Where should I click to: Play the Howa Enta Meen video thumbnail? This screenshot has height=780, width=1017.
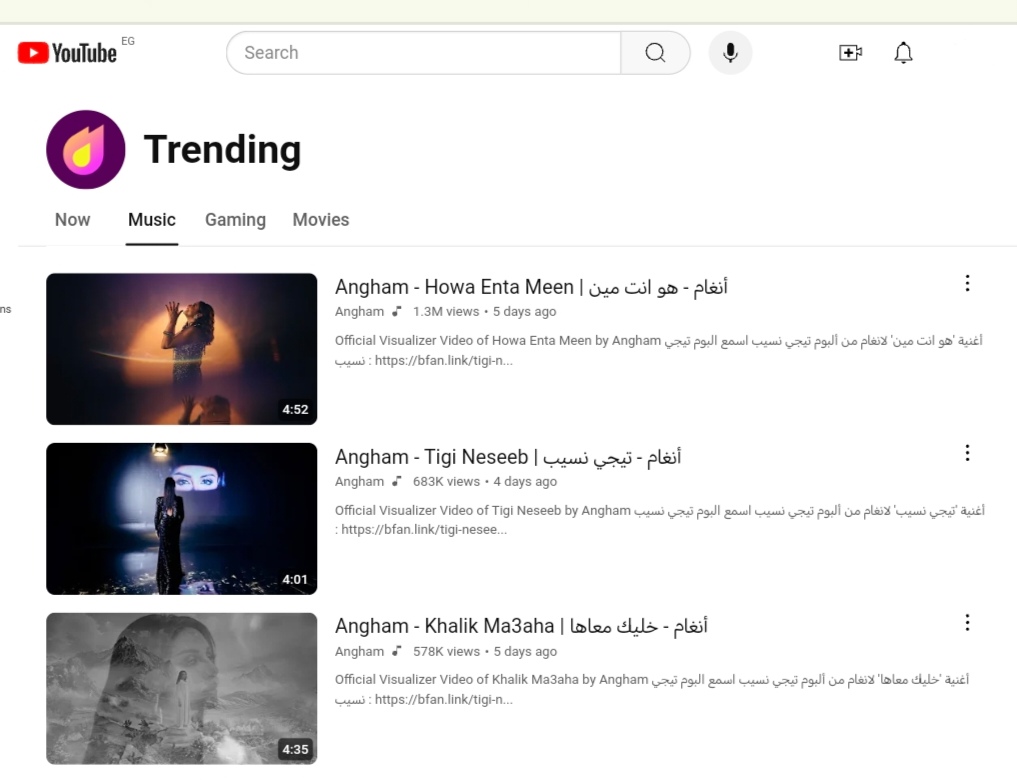(182, 349)
